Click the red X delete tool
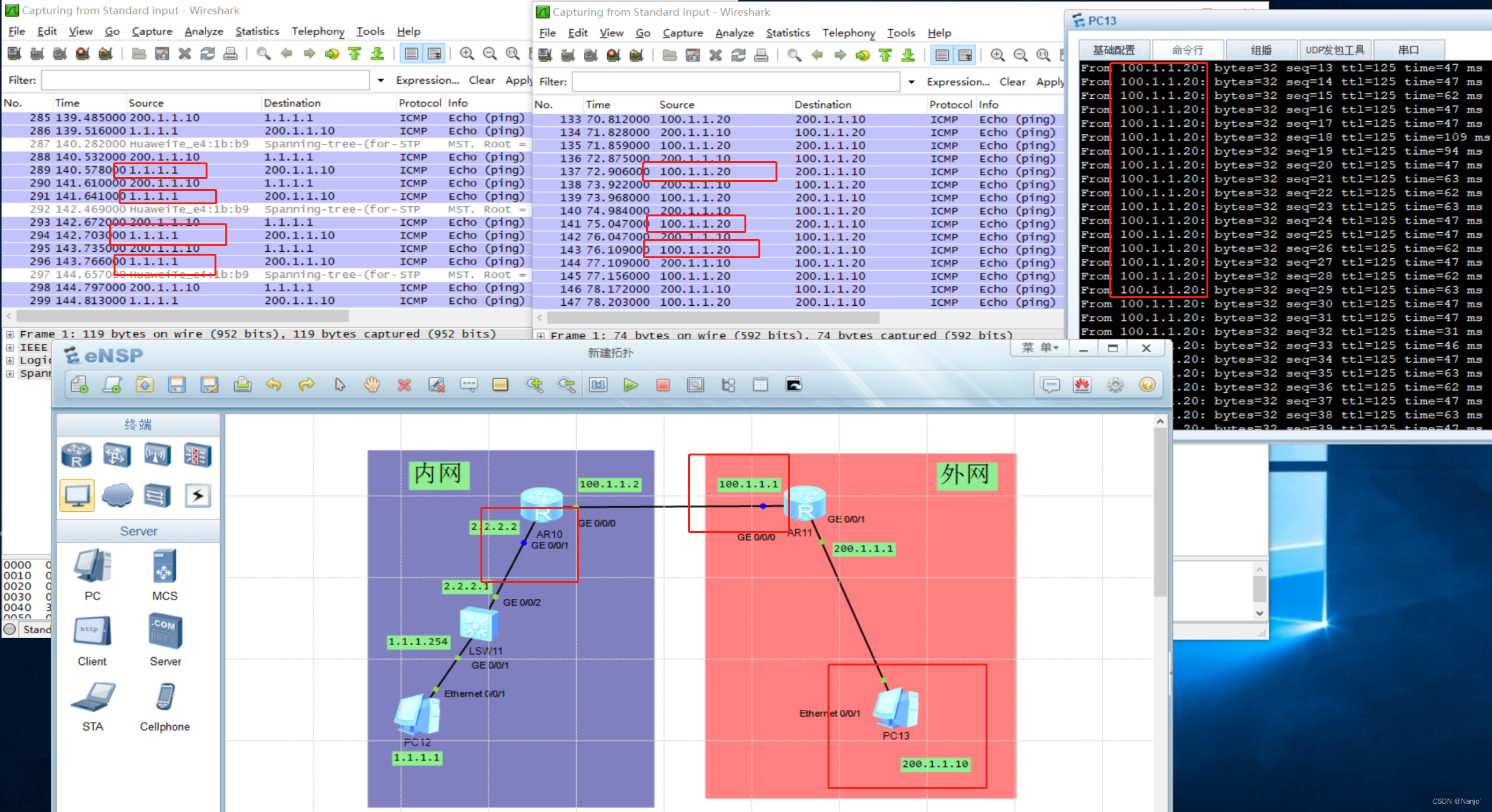The width and height of the screenshot is (1492, 812). (x=404, y=384)
